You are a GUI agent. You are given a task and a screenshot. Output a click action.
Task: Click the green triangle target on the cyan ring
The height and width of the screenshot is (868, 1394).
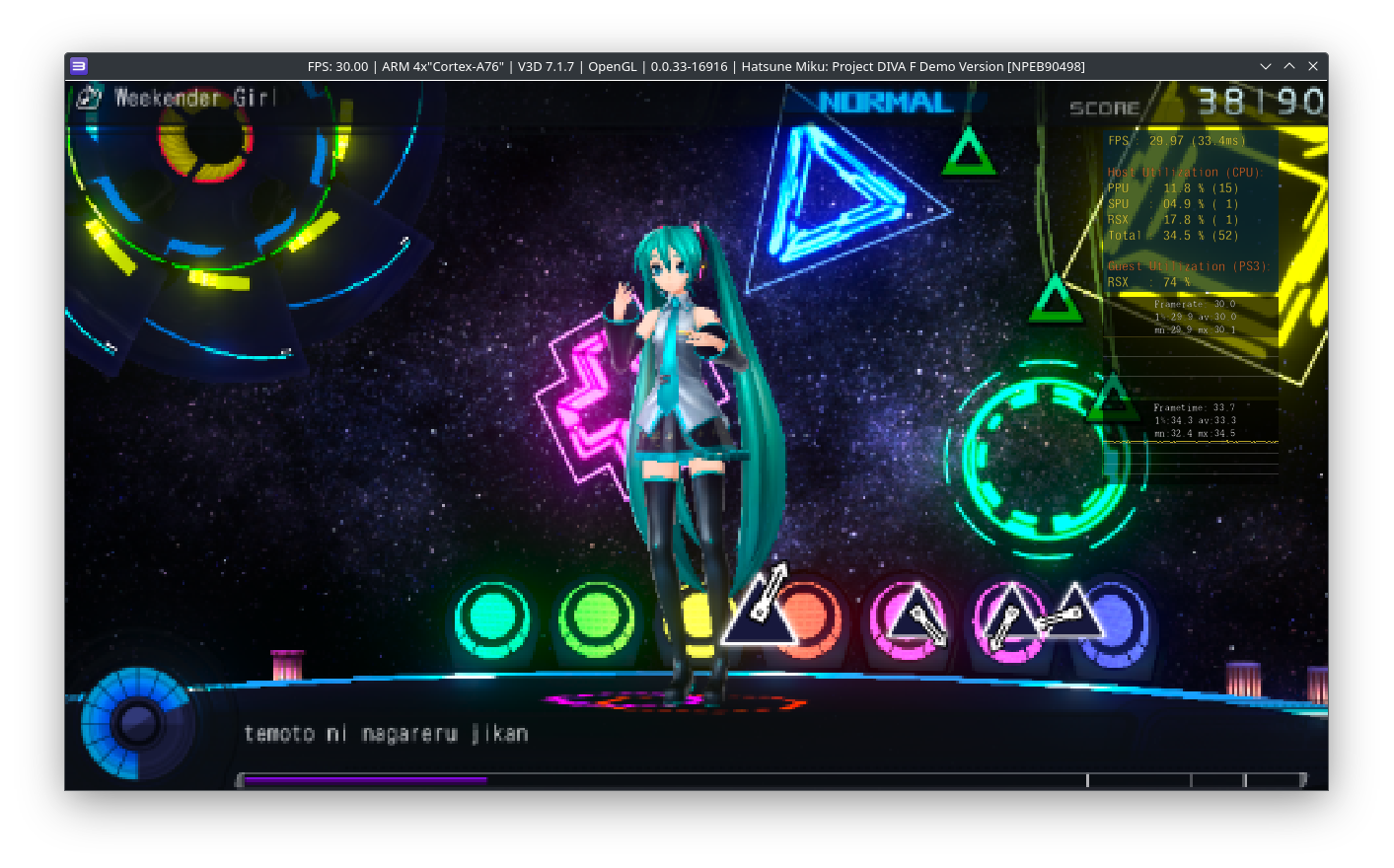pos(1113,398)
